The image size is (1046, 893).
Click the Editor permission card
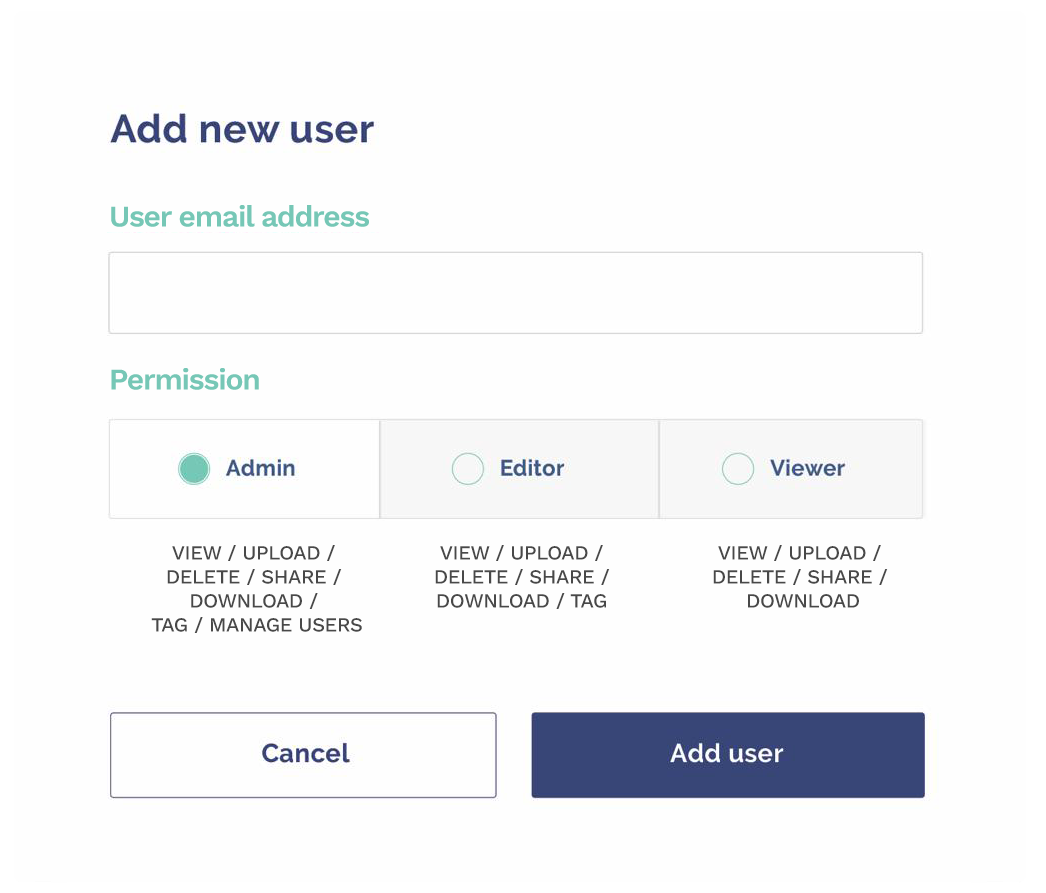pos(518,468)
